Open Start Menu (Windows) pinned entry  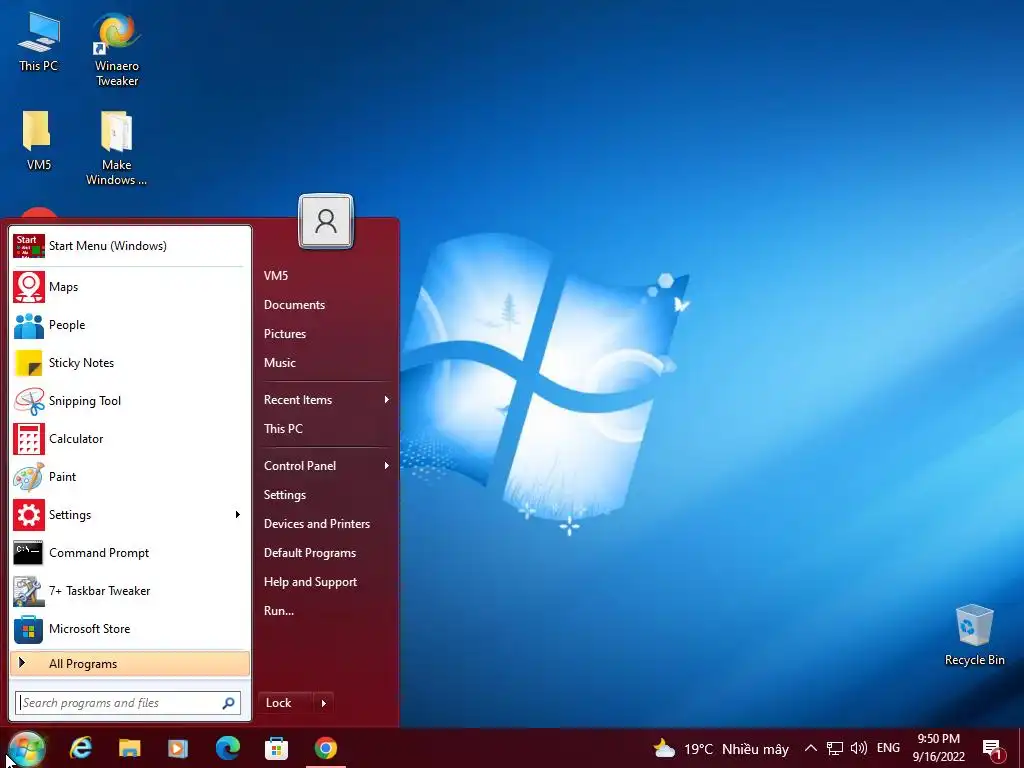coord(131,246)
